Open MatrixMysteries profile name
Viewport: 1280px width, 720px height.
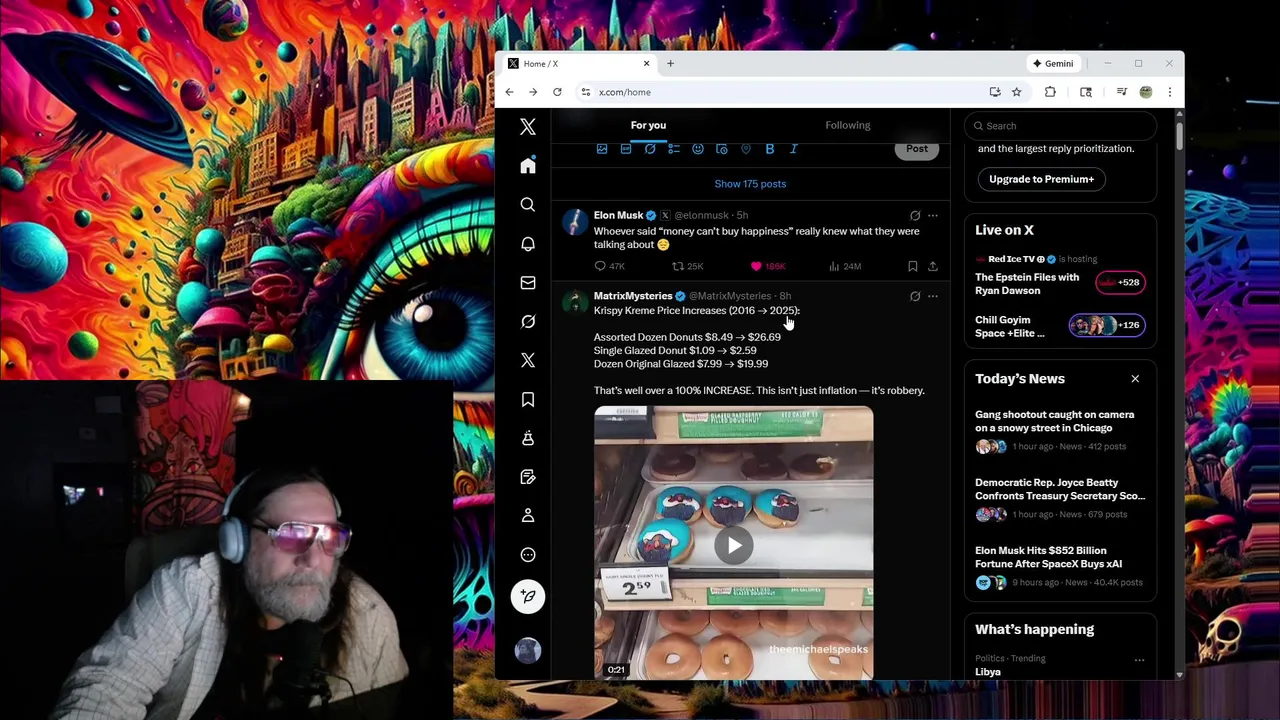pos(633,296)
